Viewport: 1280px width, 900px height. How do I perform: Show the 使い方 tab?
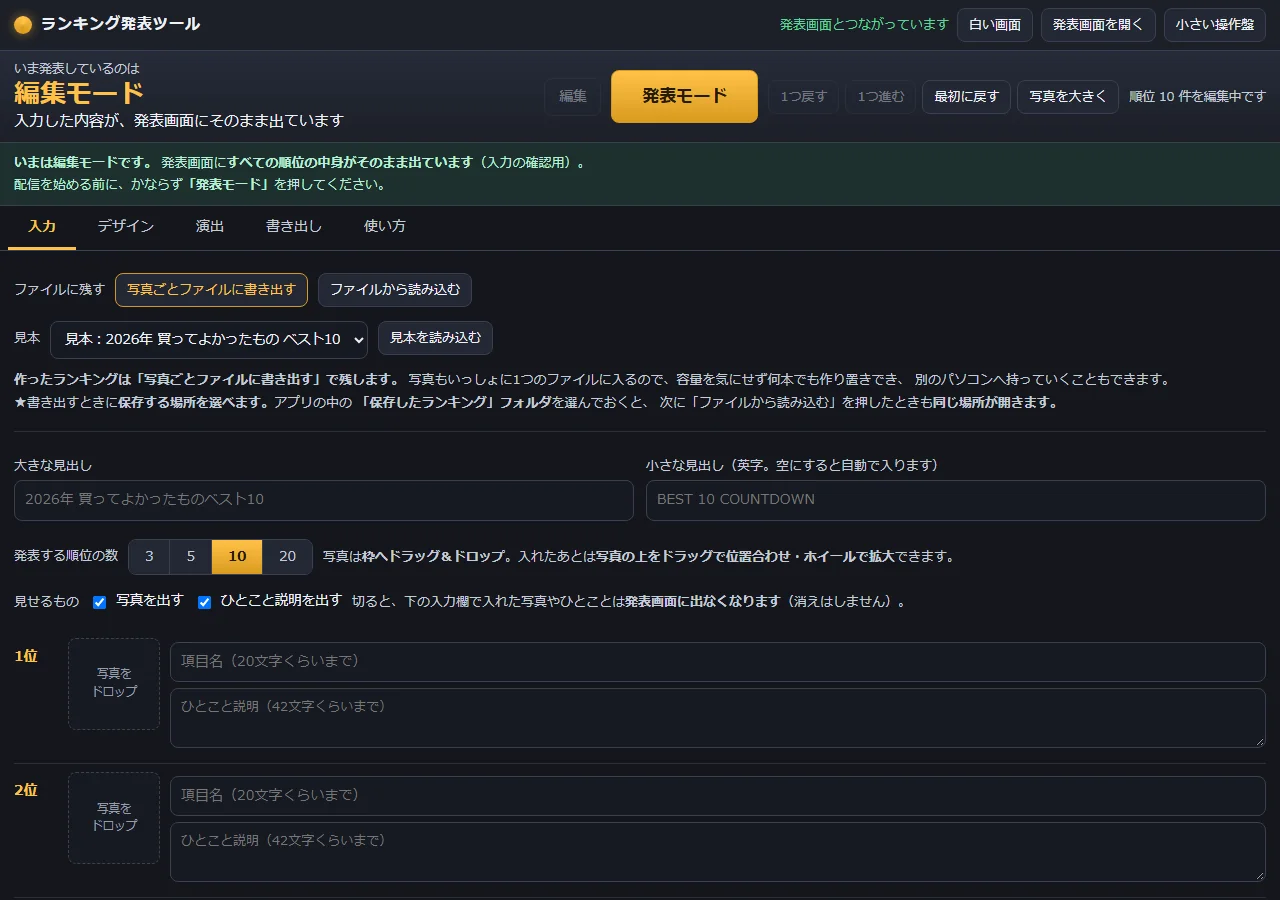click(385, 226)
